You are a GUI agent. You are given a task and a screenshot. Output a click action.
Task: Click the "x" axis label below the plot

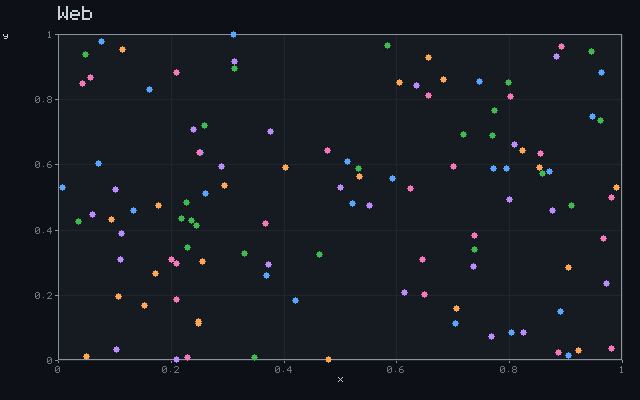340,380
